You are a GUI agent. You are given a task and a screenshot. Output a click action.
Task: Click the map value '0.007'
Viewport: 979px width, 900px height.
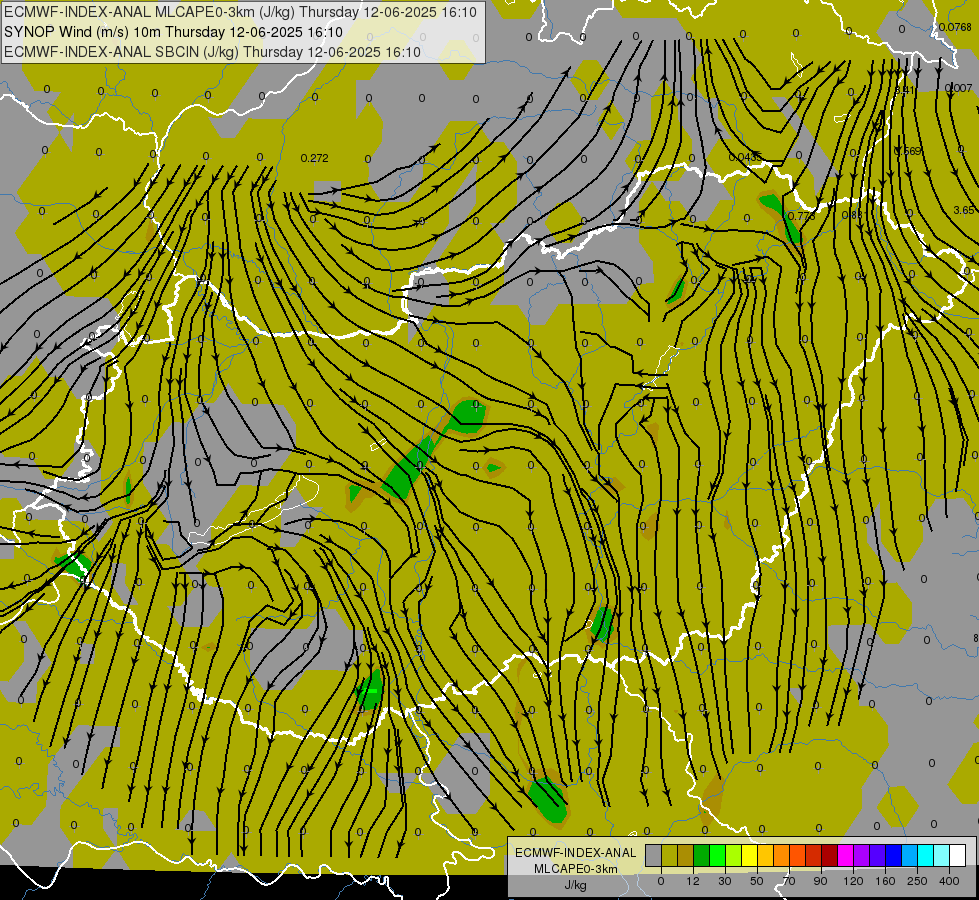[x=959, y=88]
